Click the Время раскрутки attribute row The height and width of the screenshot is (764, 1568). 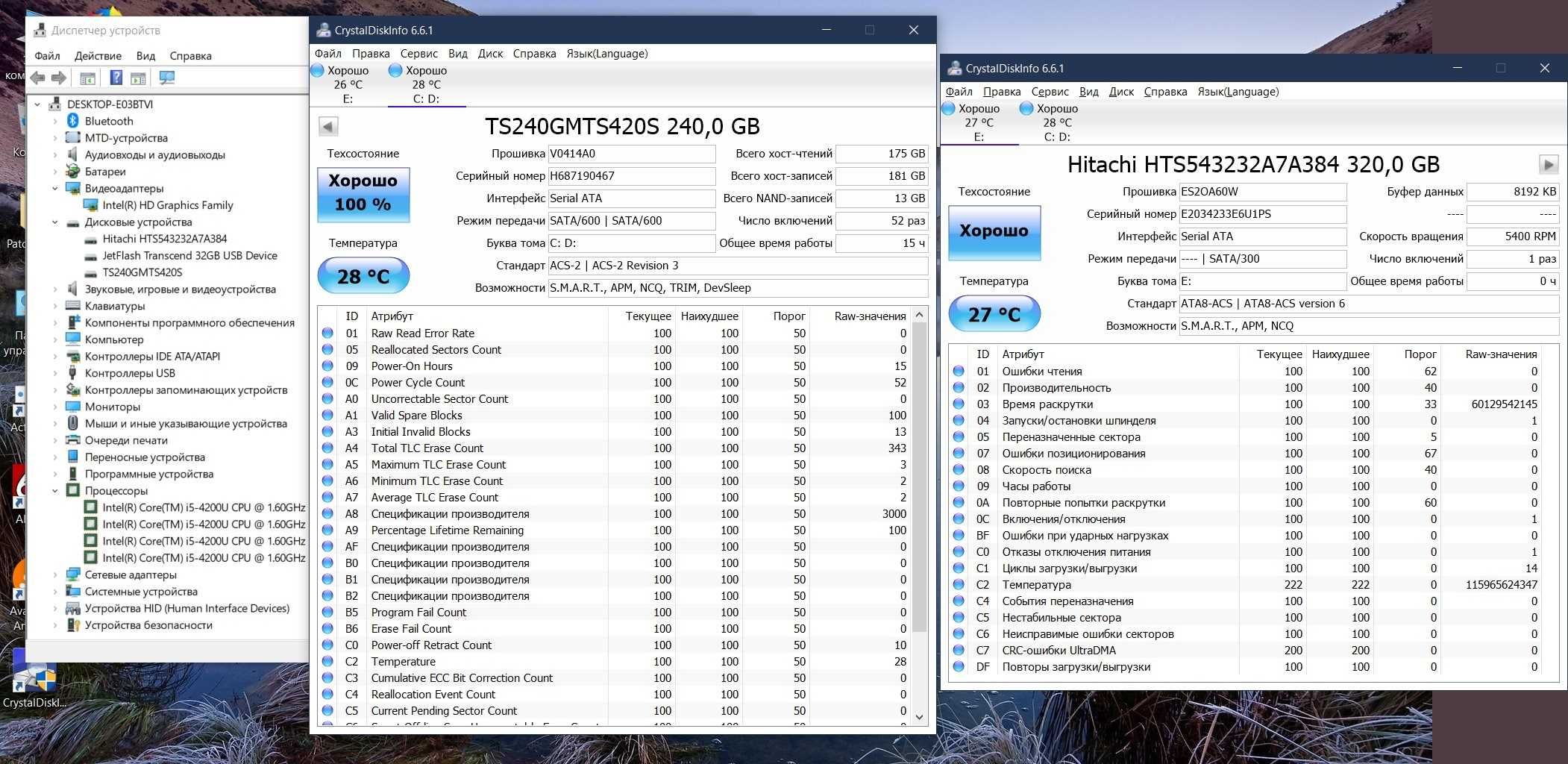[1246, 404]
